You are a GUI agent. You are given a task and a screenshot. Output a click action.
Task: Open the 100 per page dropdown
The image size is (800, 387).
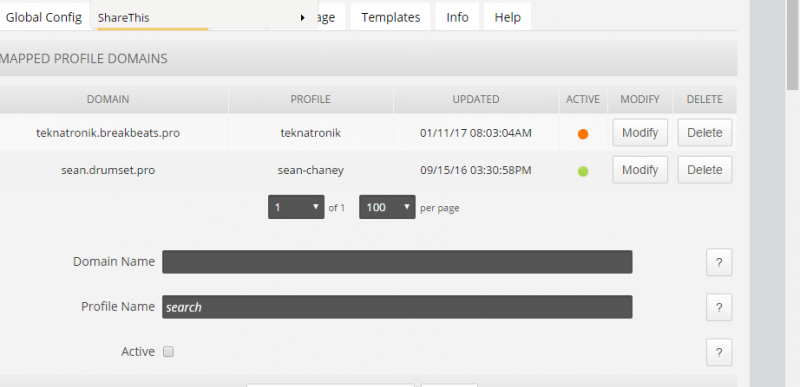click(x=387, y=207)
